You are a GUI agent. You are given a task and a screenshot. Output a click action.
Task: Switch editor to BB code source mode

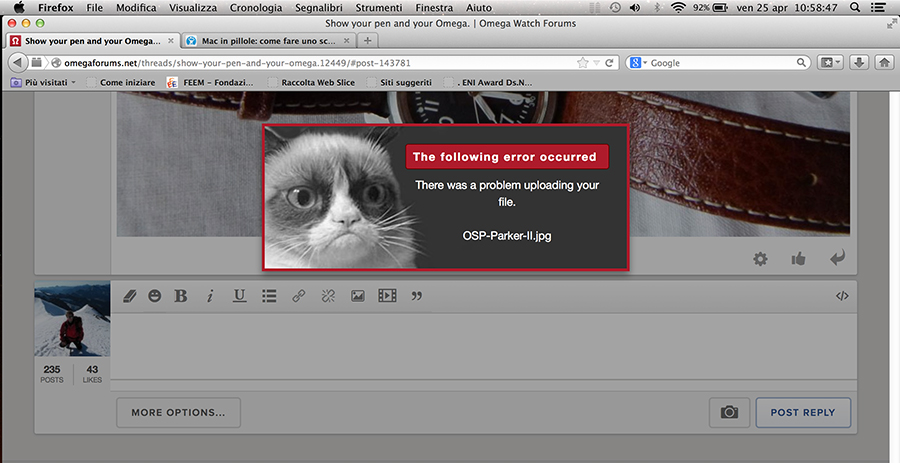[x=841, y=296]
